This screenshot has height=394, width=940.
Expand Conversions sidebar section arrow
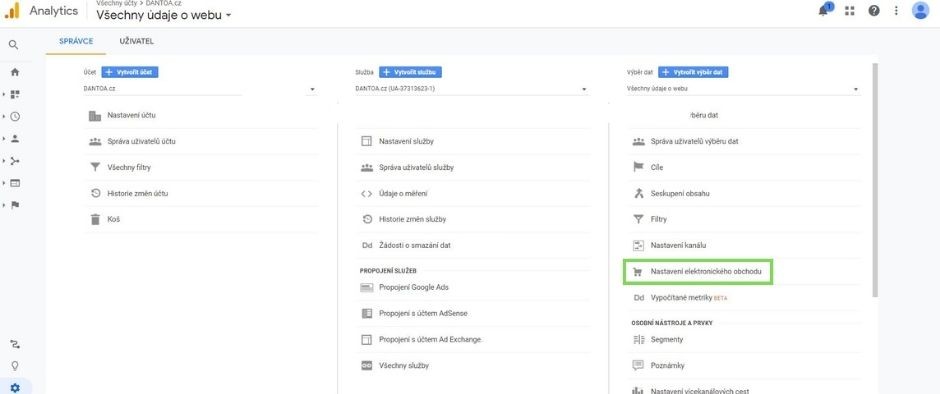pos(4,205)
